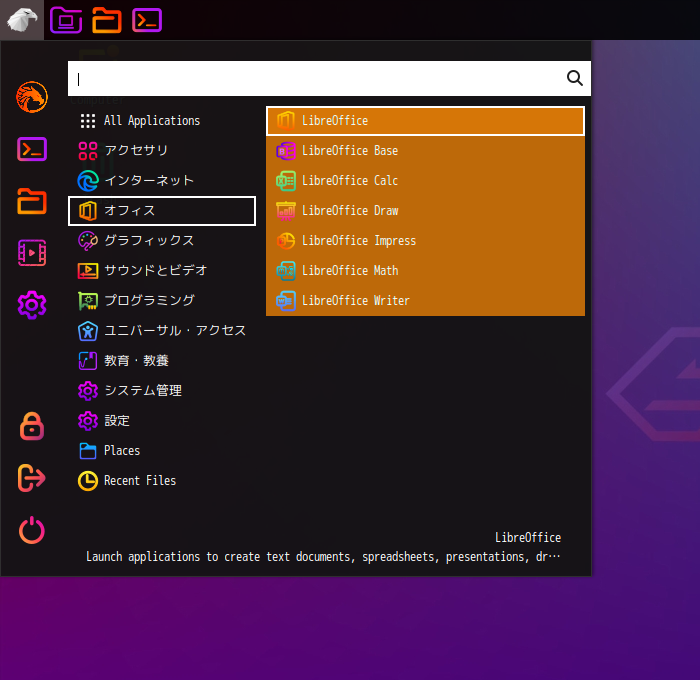Select the 設定 category
This screenshot has width=700, height=680.
pos(162,421)
